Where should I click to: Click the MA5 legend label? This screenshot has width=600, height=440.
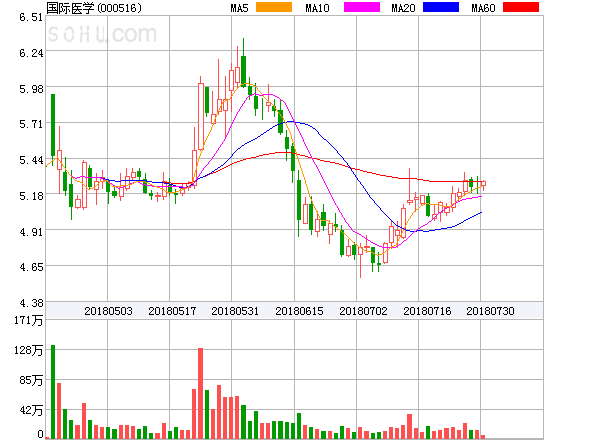point(239,8)
